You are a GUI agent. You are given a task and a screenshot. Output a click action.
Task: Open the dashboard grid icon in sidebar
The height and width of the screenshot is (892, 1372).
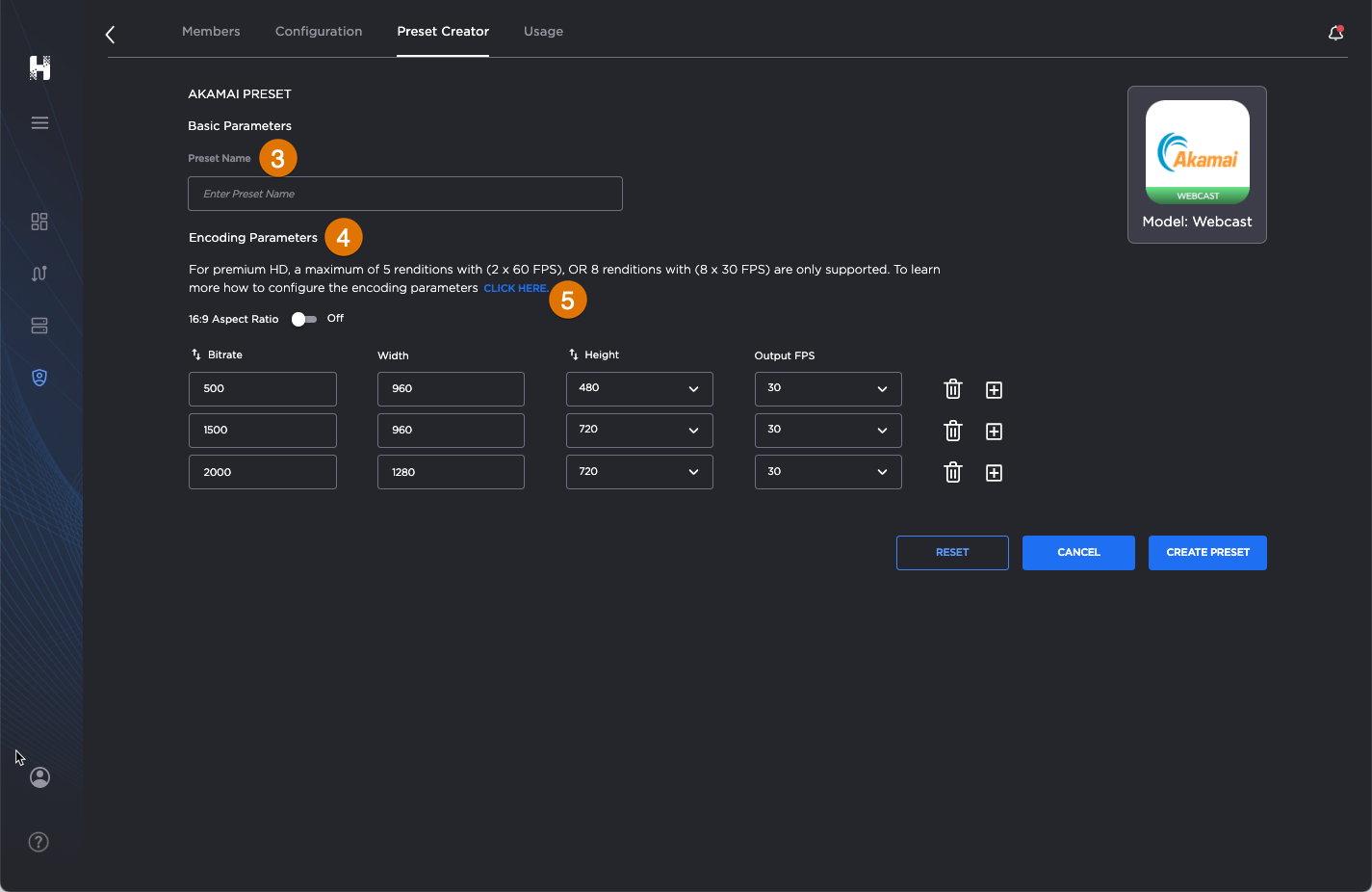click(39, 222)
